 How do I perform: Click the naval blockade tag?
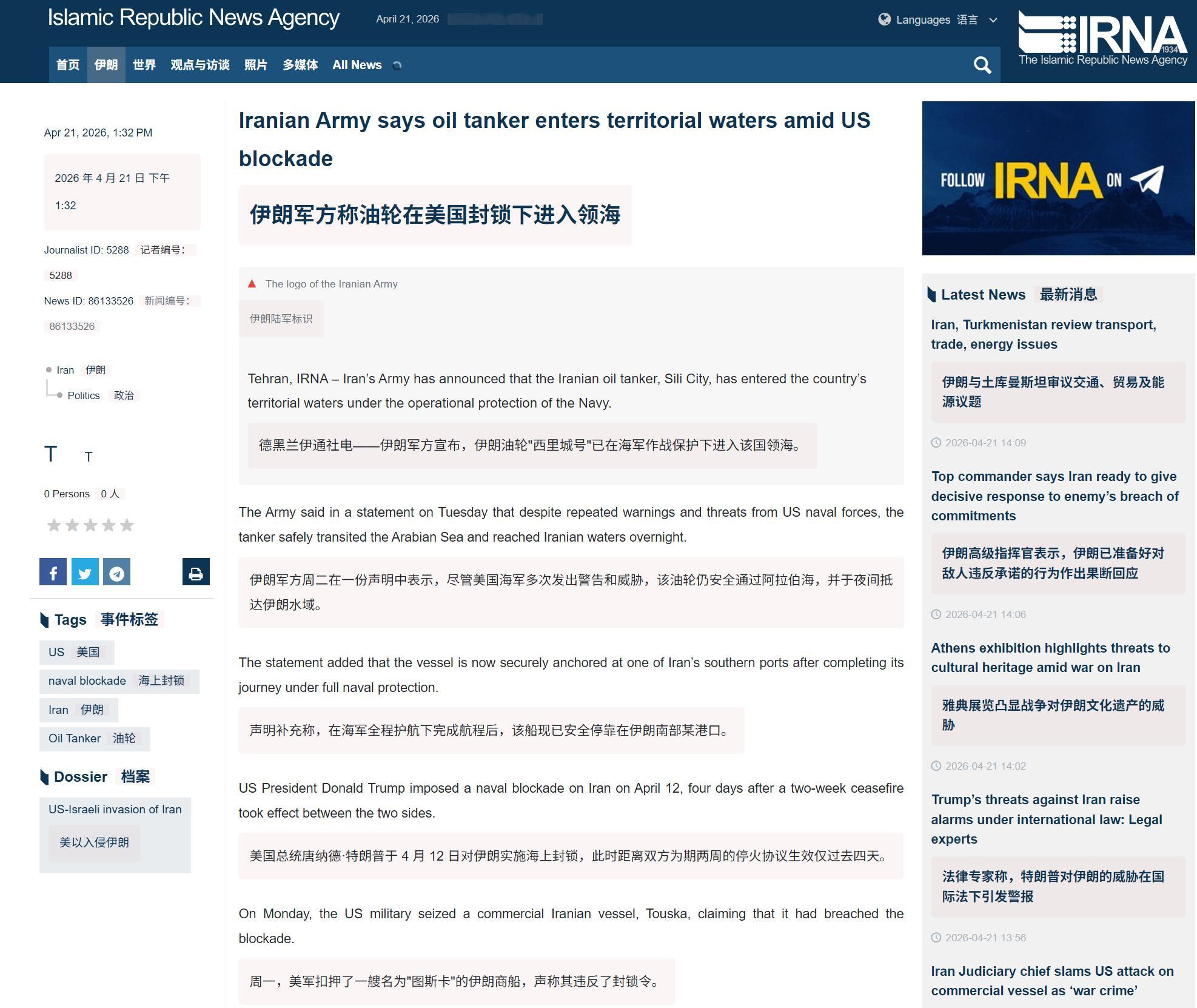pos(87,680)
